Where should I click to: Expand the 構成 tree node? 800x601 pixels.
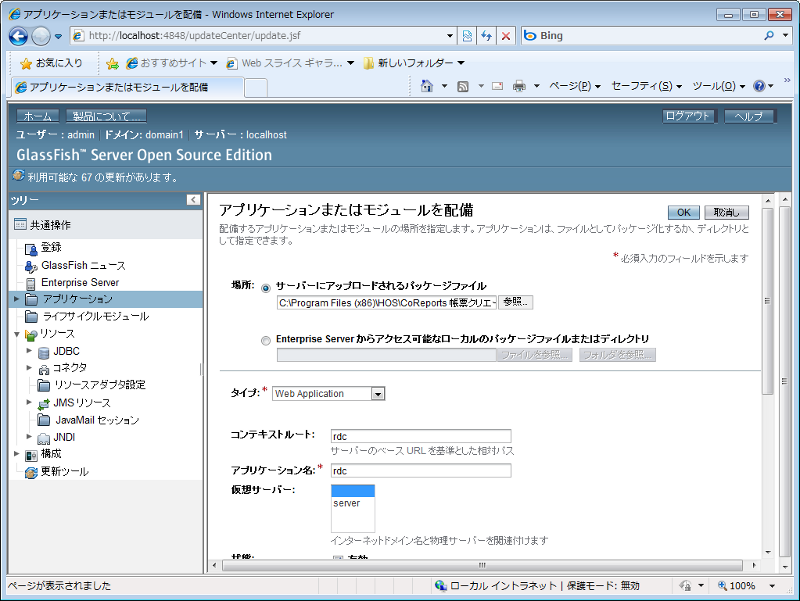[x=16, y=454]
